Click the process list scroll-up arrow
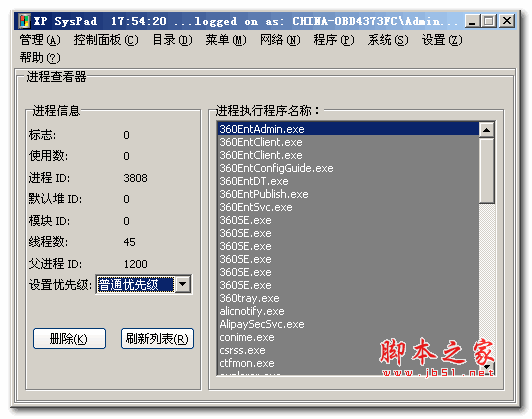This screenshot has height=419, width=532. tap(487, 130)
